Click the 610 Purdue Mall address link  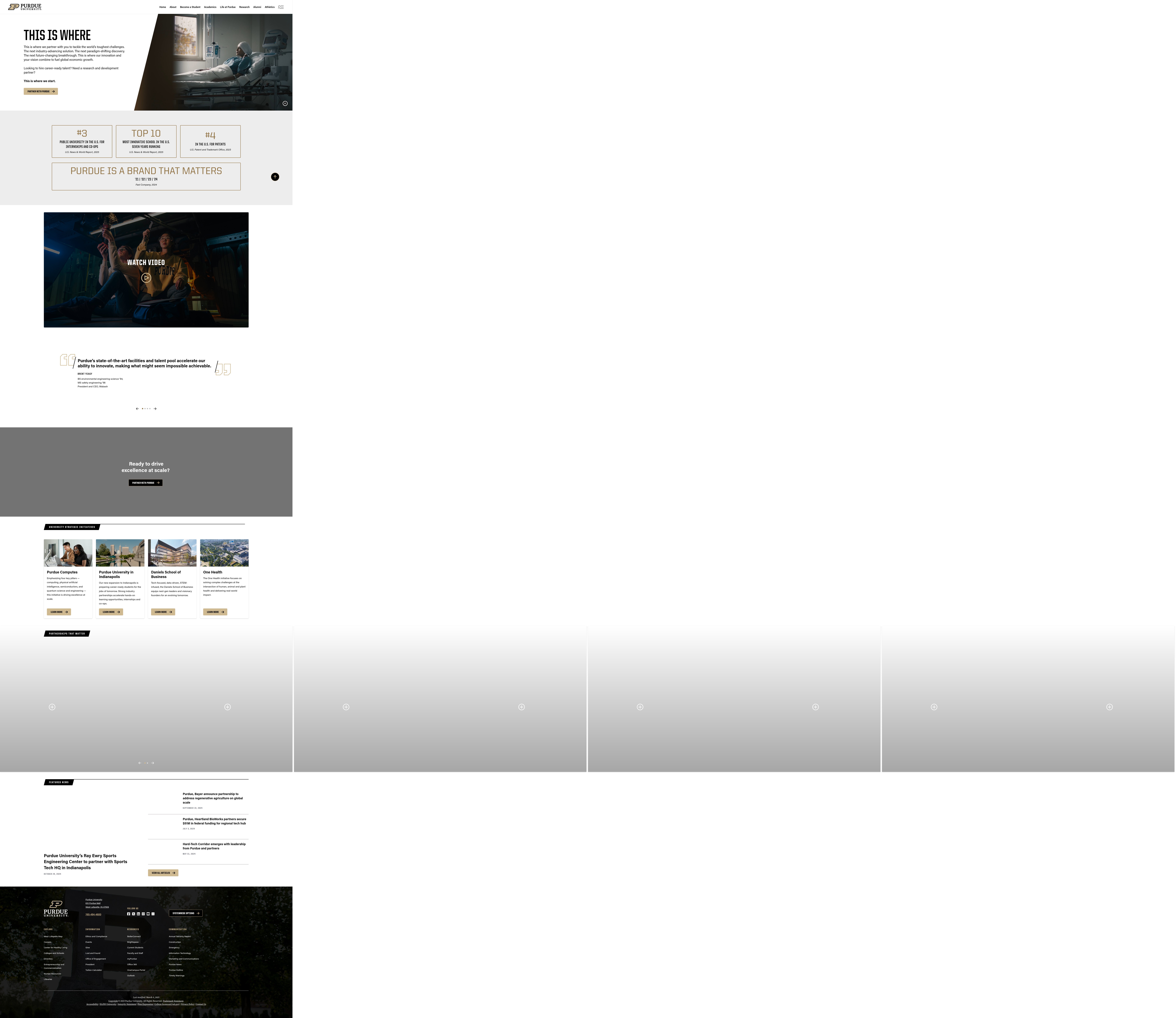pos(93,903)
